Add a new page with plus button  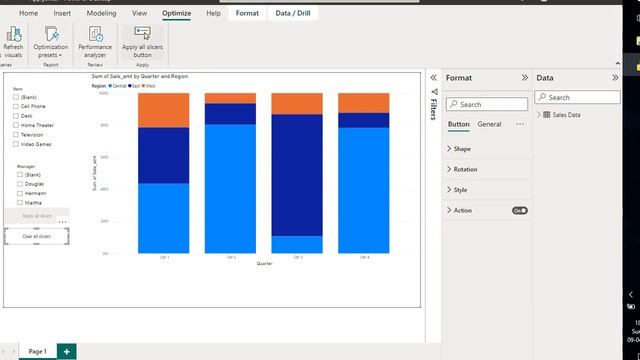(x=67, y=351)
